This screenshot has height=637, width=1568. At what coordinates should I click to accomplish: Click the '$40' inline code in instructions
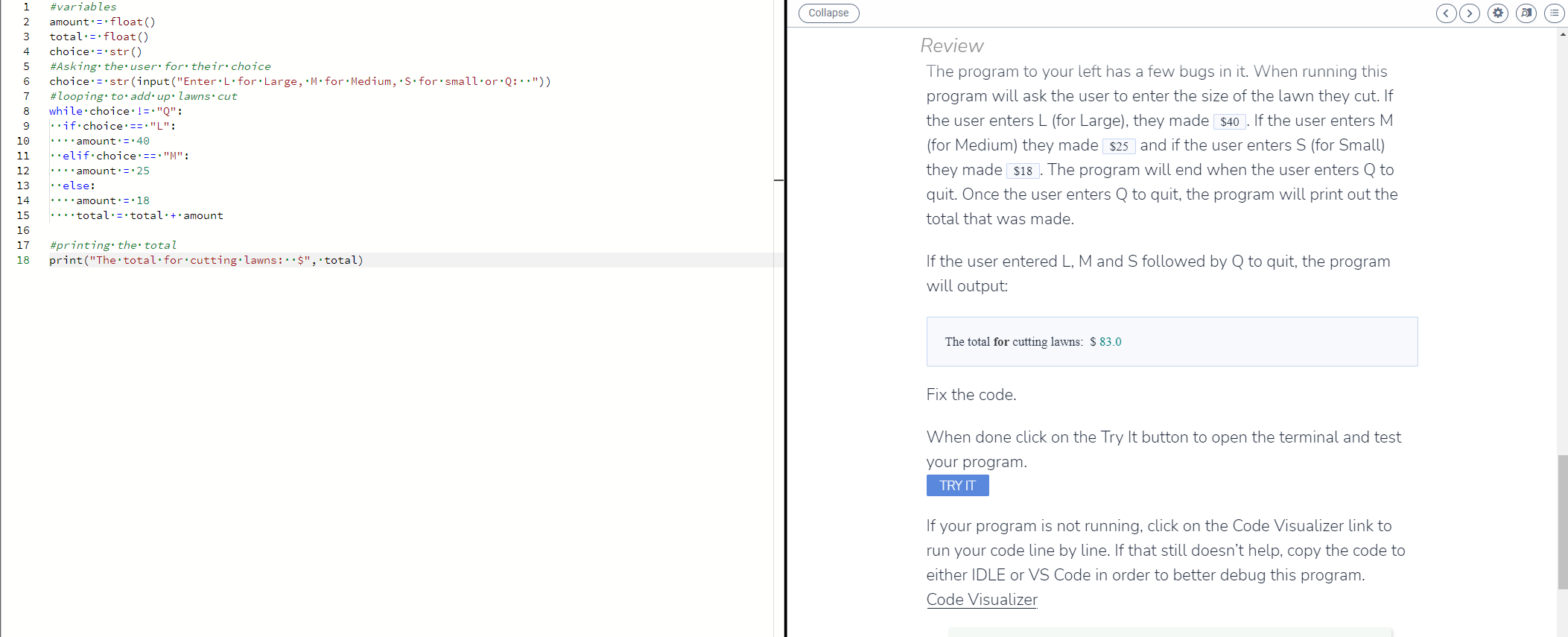coord(1230,121)
